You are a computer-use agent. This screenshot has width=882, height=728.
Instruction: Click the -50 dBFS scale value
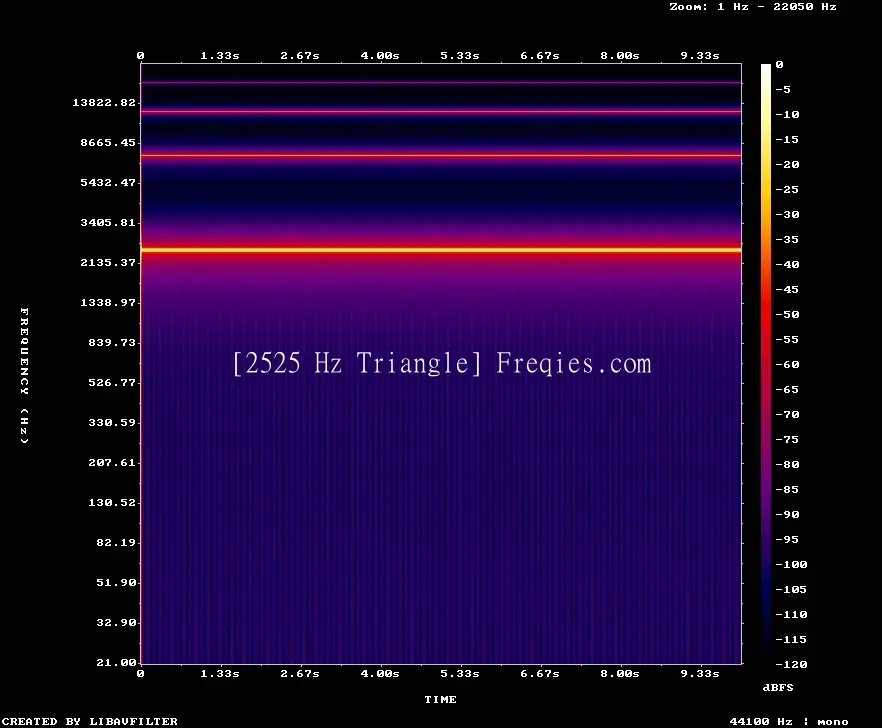787,314
